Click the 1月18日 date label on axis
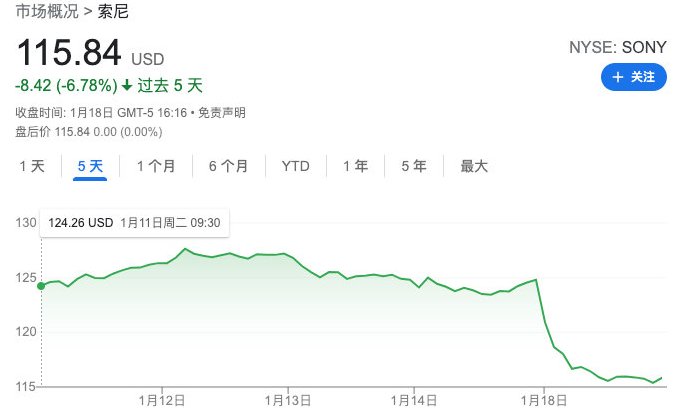 tap(543, 401)
